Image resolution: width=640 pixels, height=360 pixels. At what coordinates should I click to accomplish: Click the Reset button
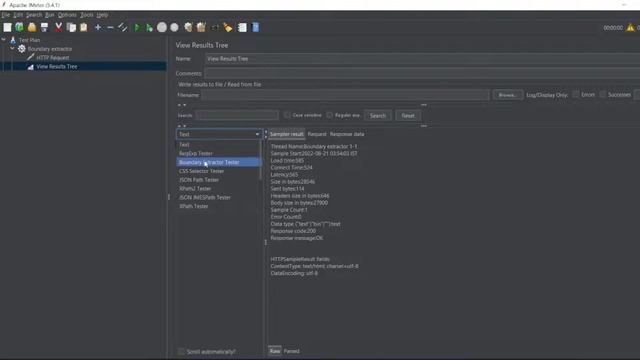click(x=408, y=116)
